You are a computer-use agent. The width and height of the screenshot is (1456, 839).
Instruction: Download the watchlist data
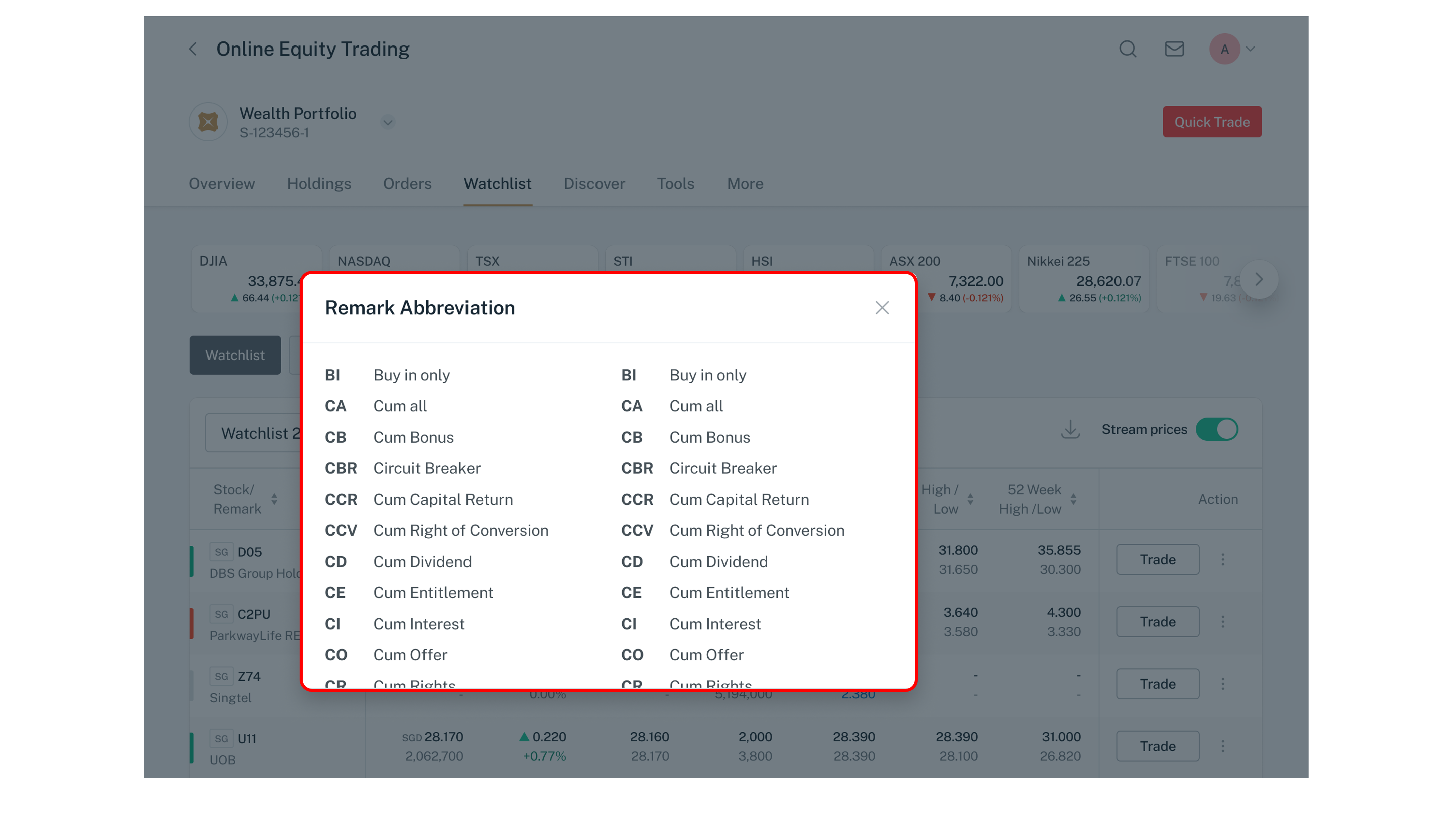pyautogui.click(x=1070, y=429)
